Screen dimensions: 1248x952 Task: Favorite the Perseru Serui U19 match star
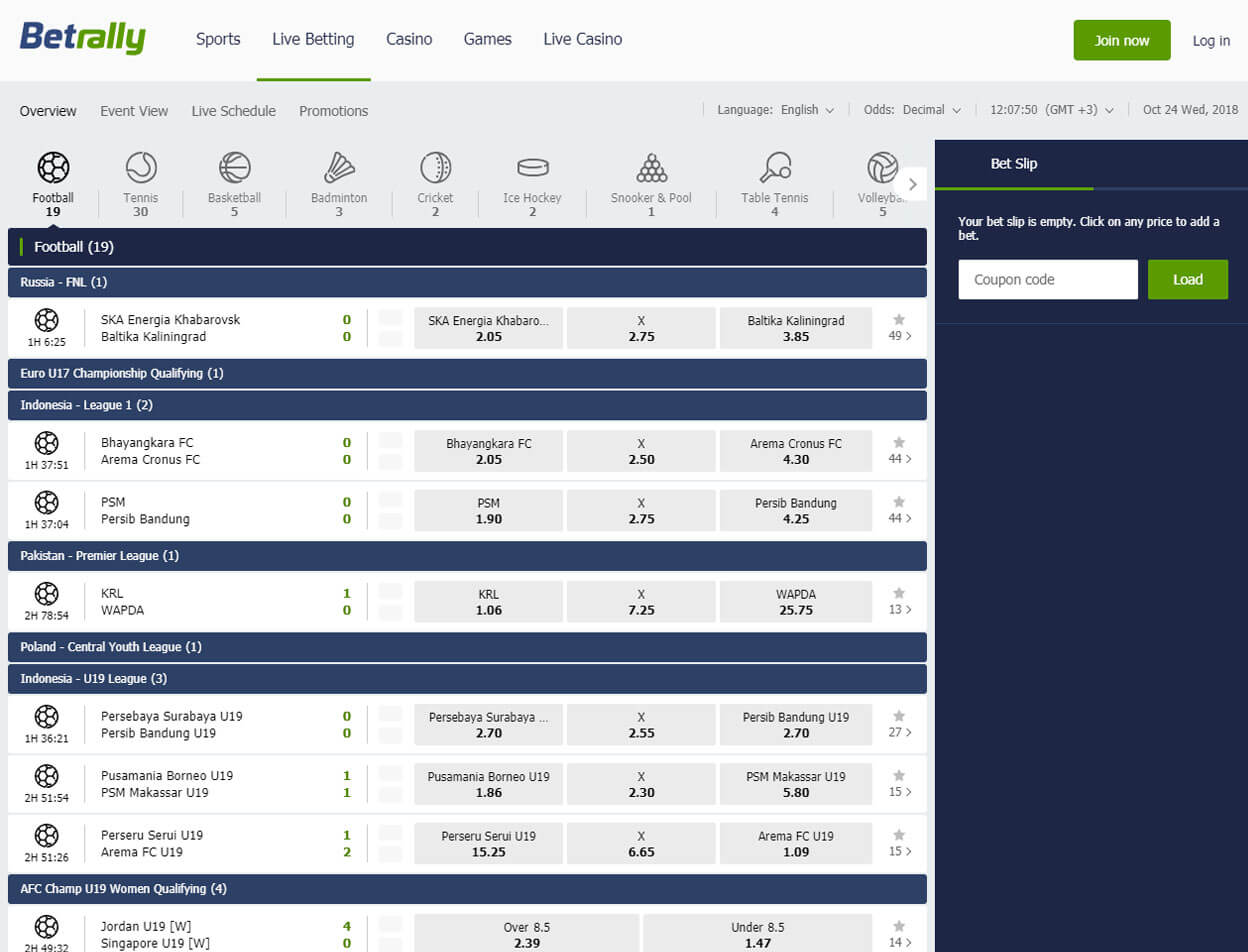tap(899, 834)
